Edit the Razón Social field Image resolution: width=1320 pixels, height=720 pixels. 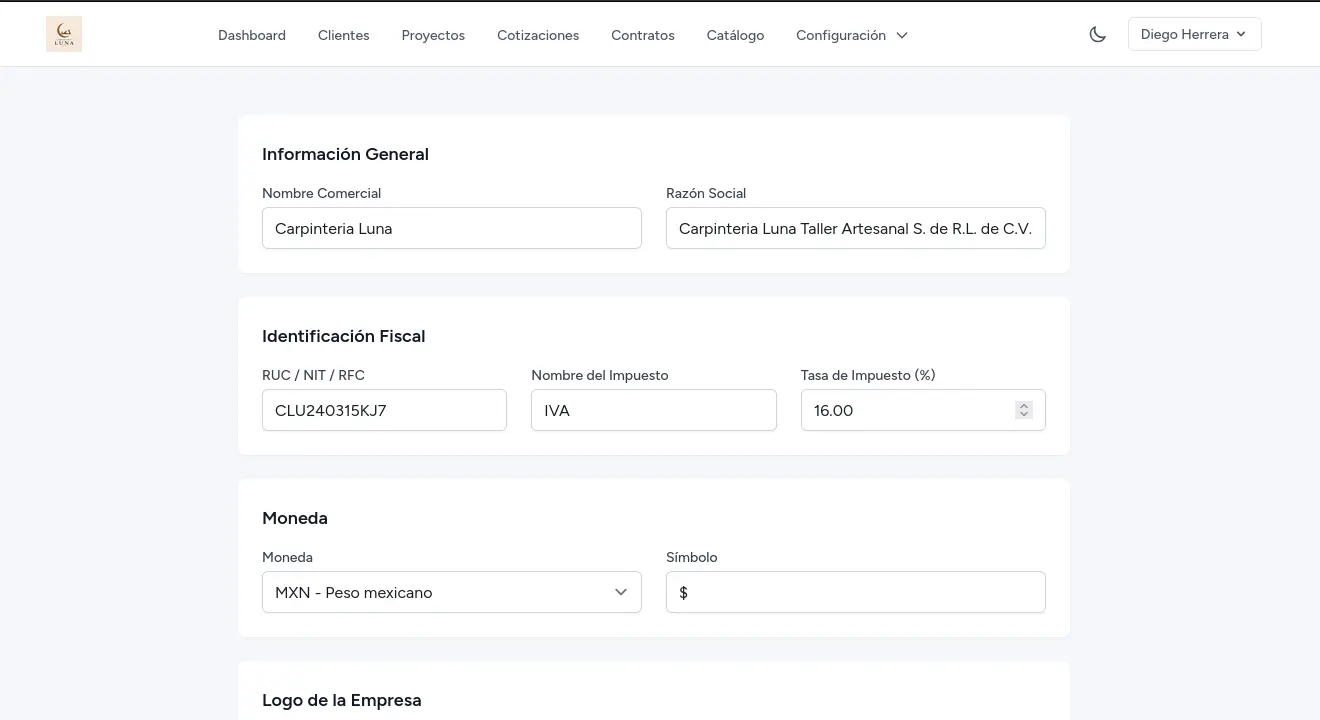[x=856, y=228]
